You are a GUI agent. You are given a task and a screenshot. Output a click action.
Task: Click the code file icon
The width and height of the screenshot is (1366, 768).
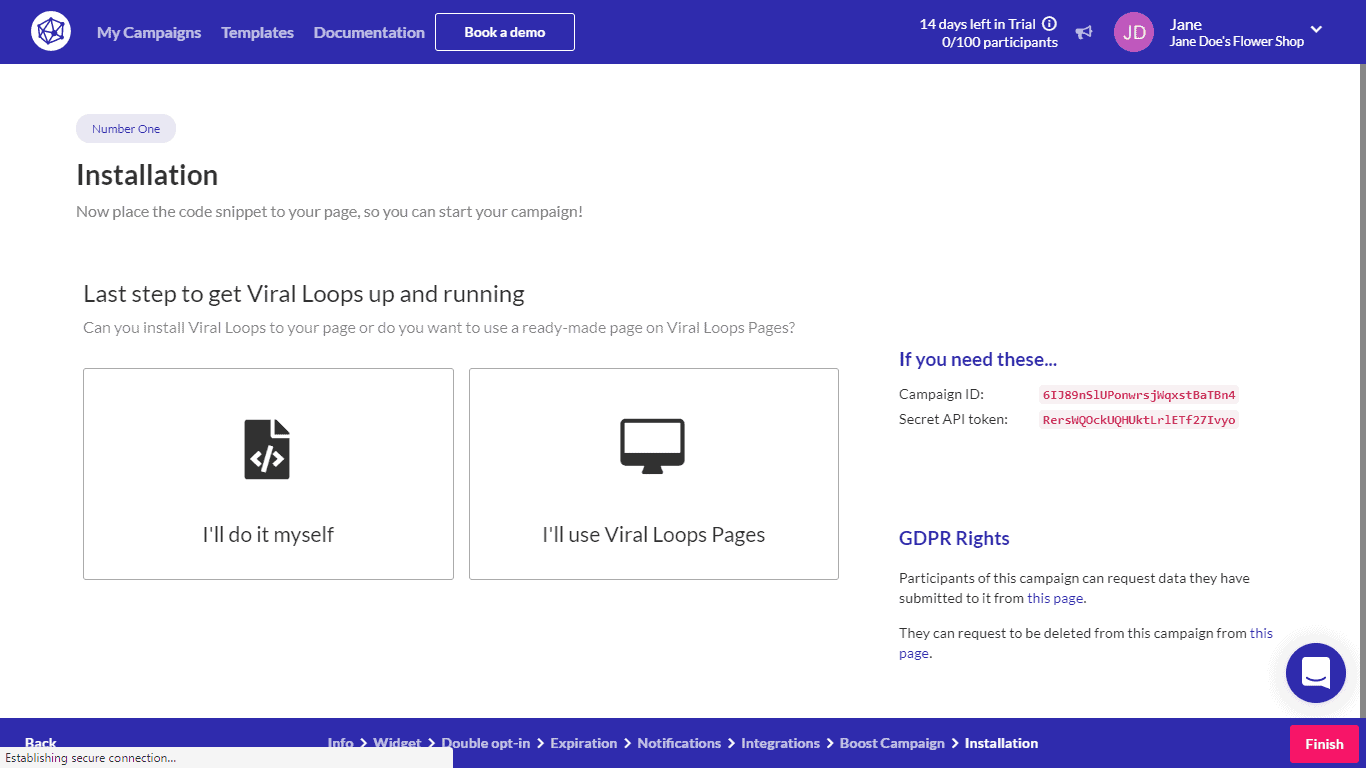[267, 449]
